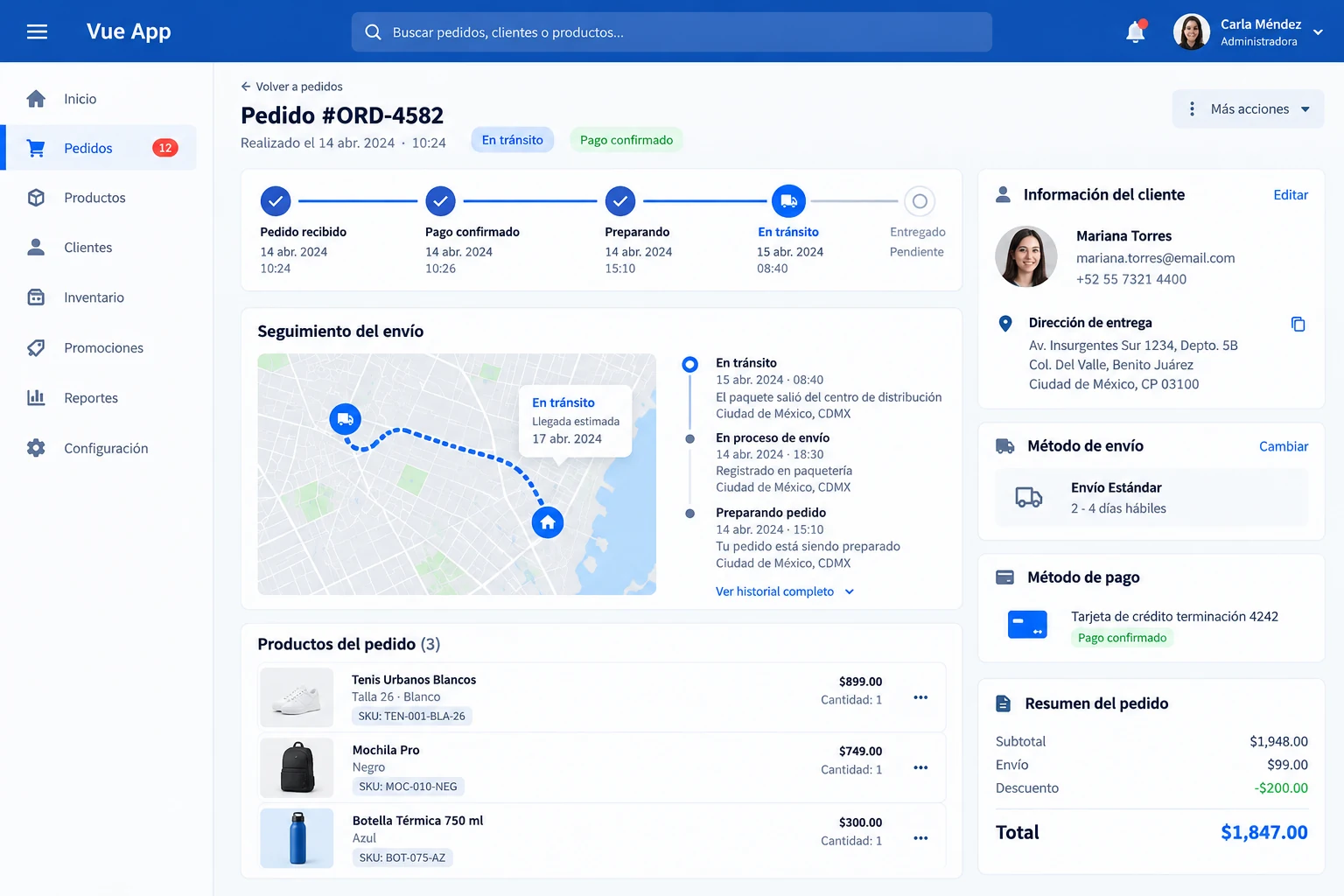Open the hamburger menu icon
1344x896 pixels.
[x=37, y=31]
